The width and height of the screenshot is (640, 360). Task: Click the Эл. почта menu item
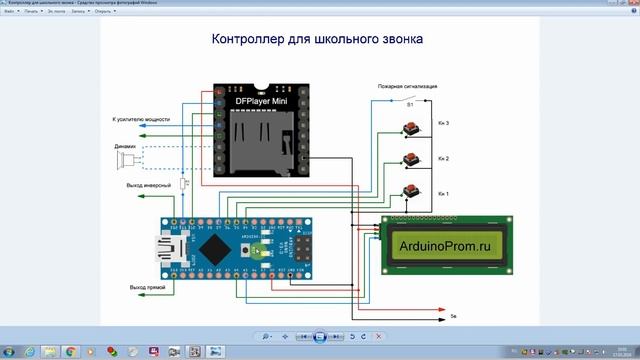56,11
